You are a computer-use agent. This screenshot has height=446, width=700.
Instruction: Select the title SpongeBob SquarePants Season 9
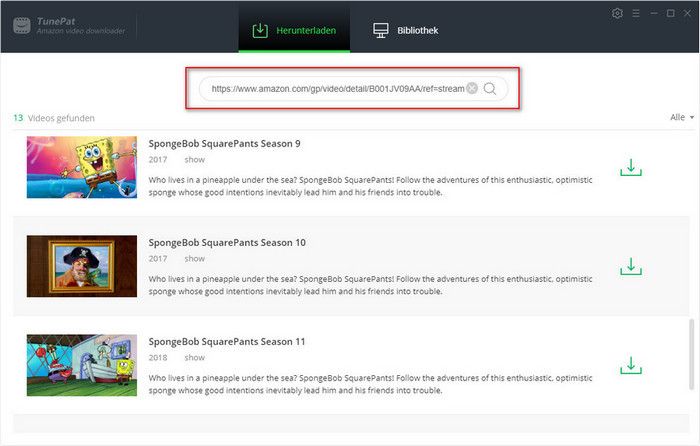(x=225, y=144)
